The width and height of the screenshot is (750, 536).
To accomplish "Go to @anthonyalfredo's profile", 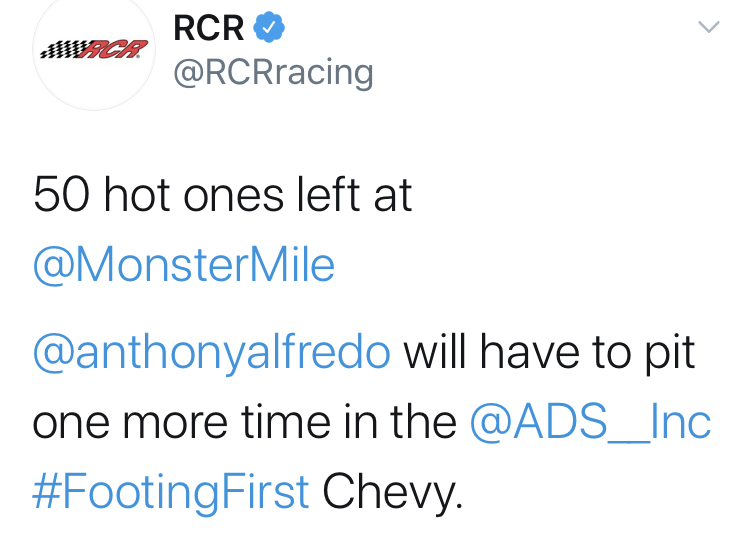I will pos(212,354).
